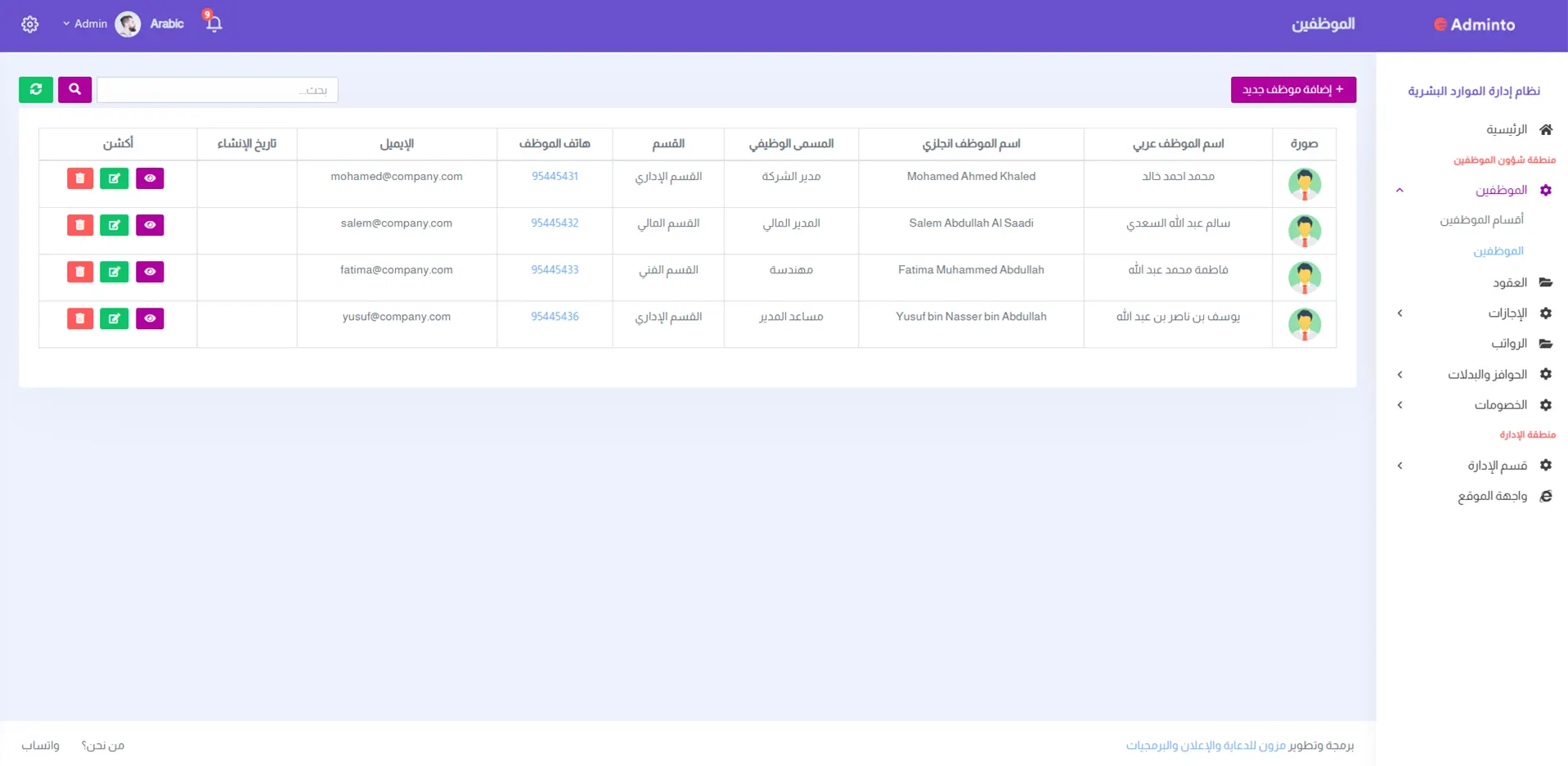Click edit icon for Fatima Muhammed Abdullah
The width and height of the screenshot is (1568, 766).
(x=114, y=272)
